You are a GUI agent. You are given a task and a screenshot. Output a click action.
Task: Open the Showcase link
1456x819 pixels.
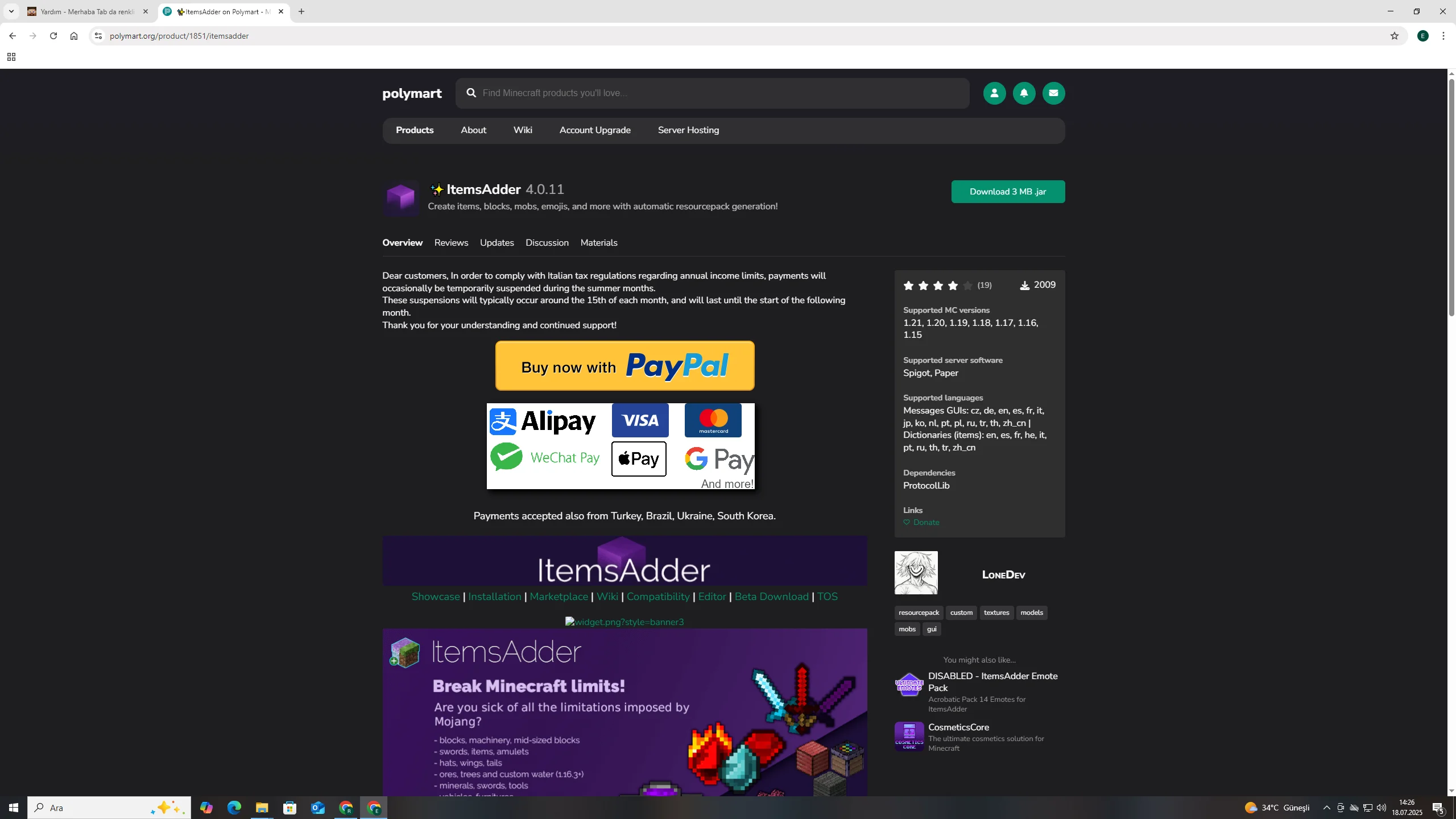(436, 597)
